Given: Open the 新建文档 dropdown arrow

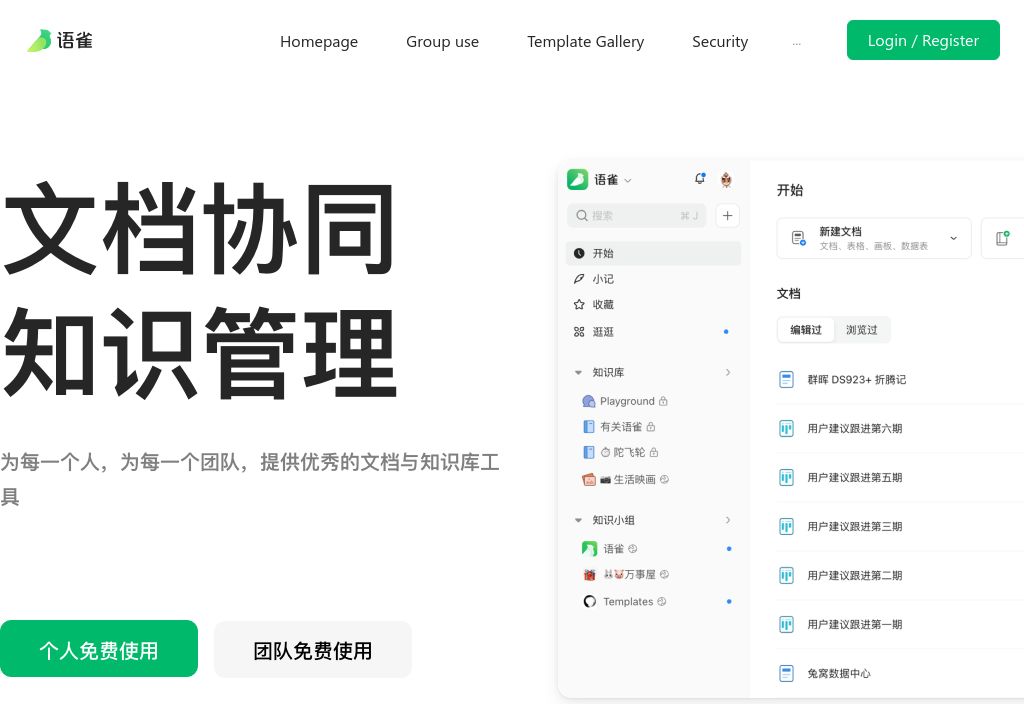Looking at the screenshot, I should pyautogui.click(x=953, y=238).
